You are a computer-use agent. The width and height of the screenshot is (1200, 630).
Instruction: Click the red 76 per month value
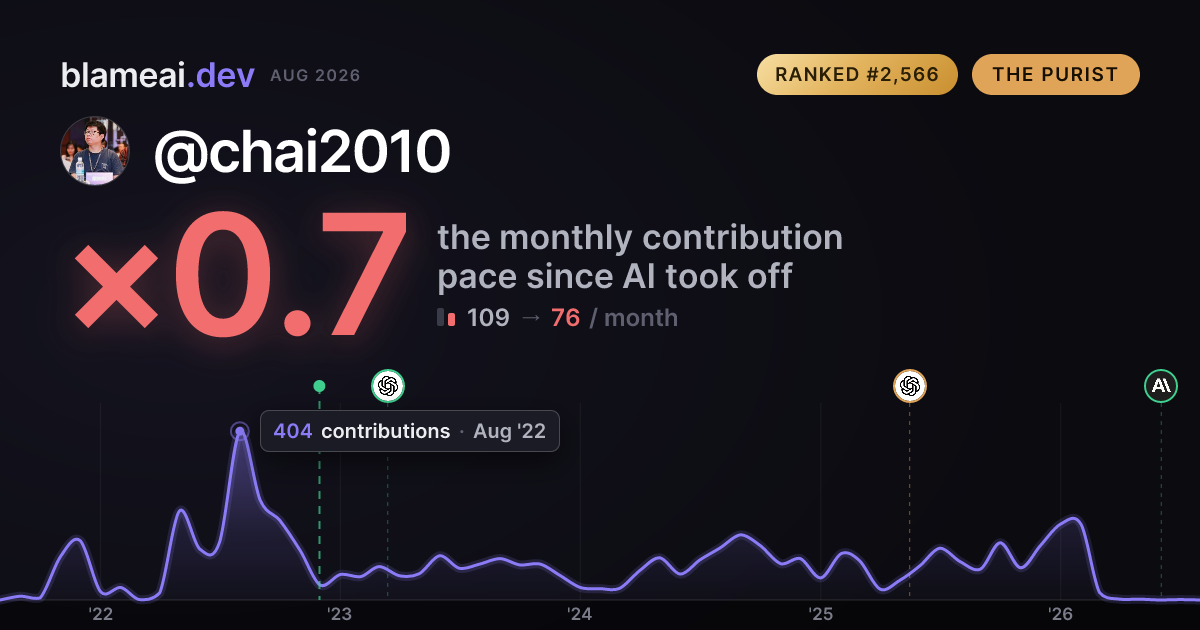click(565, 318)
